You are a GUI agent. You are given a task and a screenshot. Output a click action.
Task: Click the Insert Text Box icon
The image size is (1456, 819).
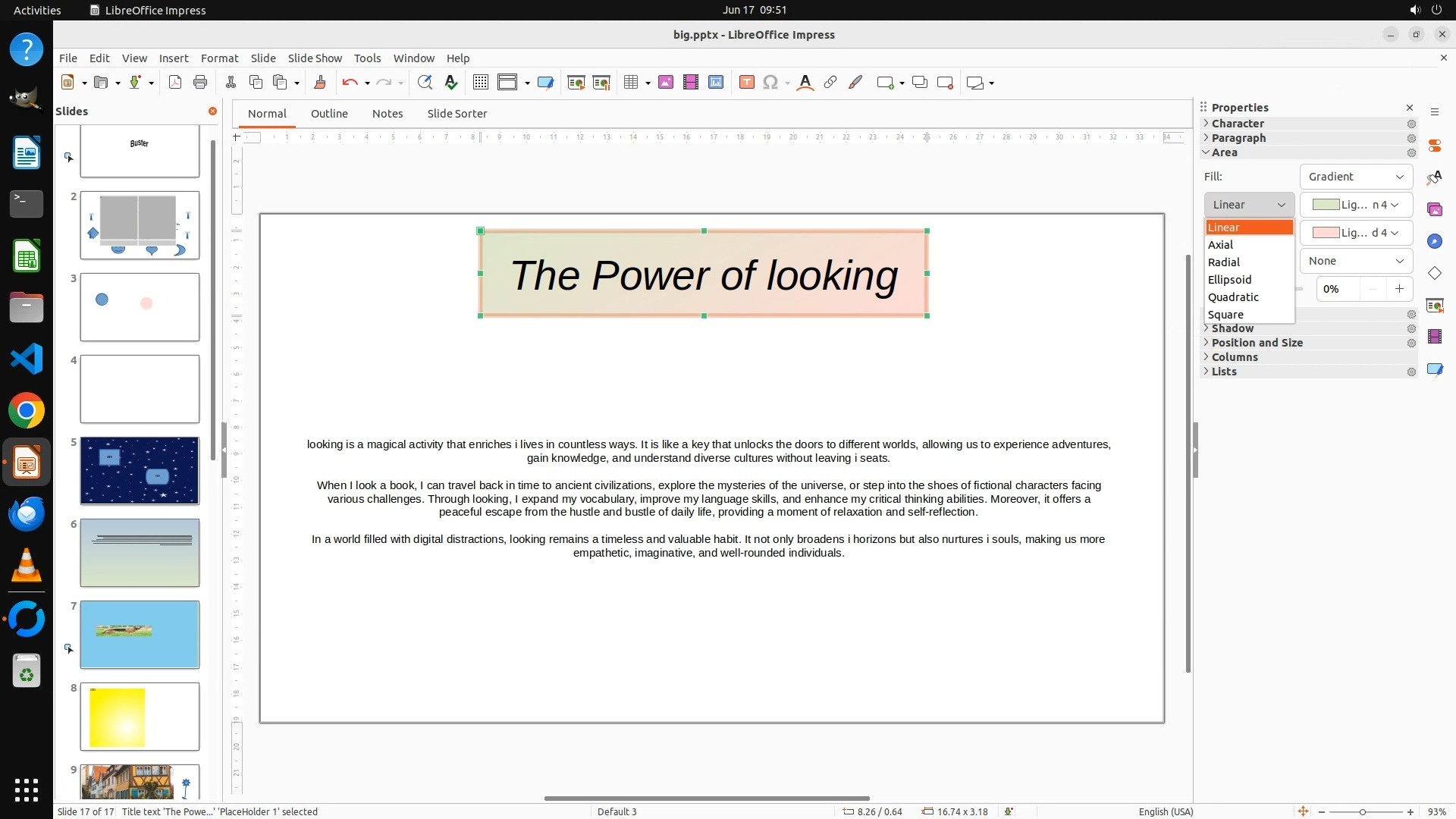click(746, 83)
